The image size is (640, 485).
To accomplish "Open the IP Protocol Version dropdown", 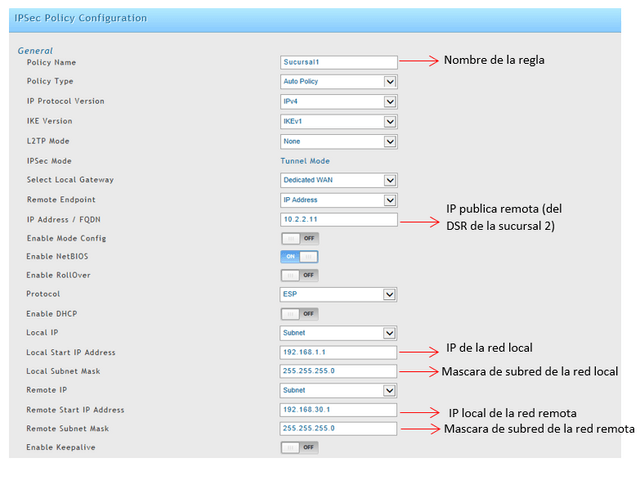I will pyautogui.click(x=339, y=102).
